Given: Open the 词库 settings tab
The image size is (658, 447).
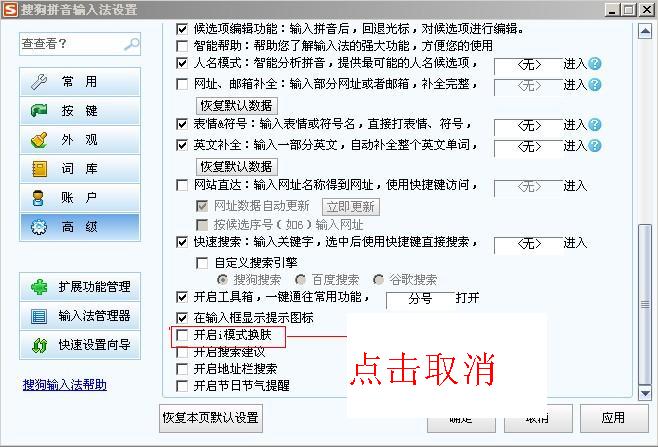Looking at the screenshot, I should tap(80, 169).
